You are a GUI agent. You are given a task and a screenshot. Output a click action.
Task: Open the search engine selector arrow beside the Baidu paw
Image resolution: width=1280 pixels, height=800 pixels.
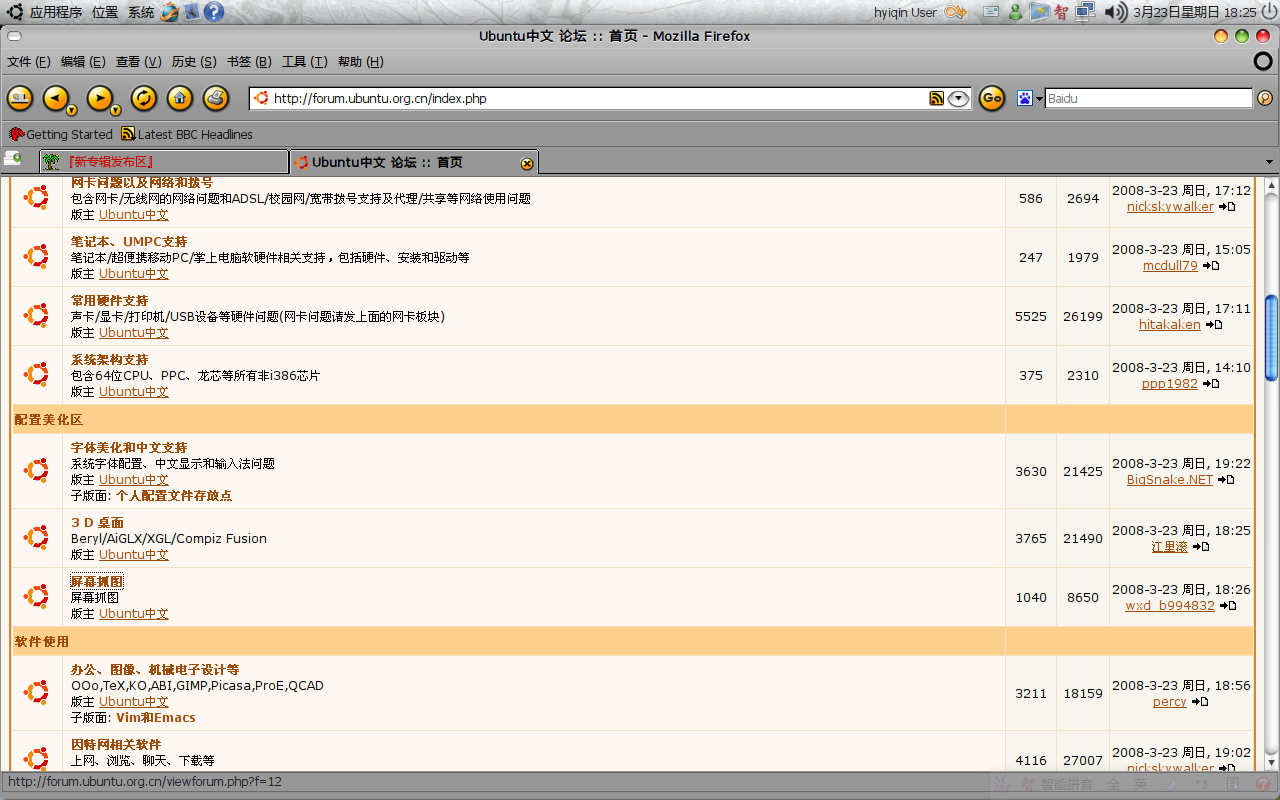1039,99
